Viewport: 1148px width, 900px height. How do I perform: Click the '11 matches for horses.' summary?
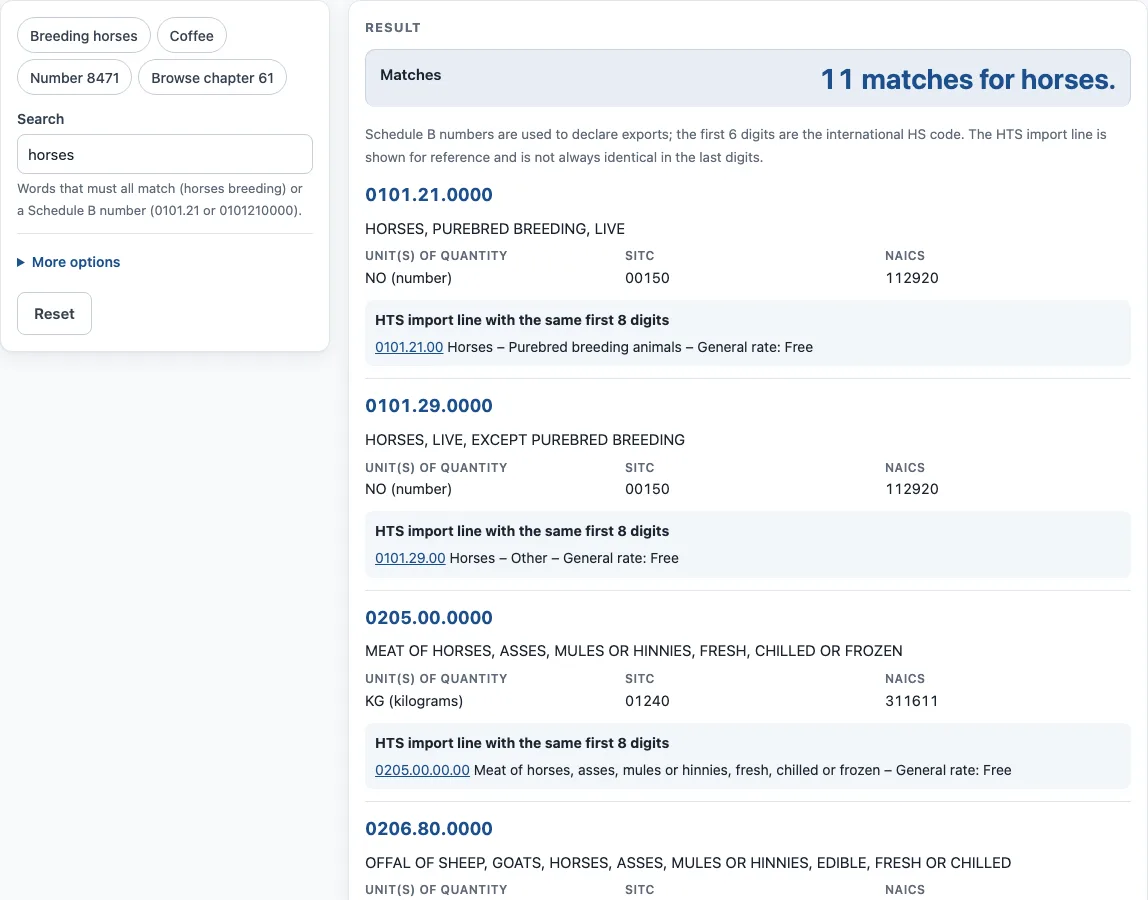point(968,79)
